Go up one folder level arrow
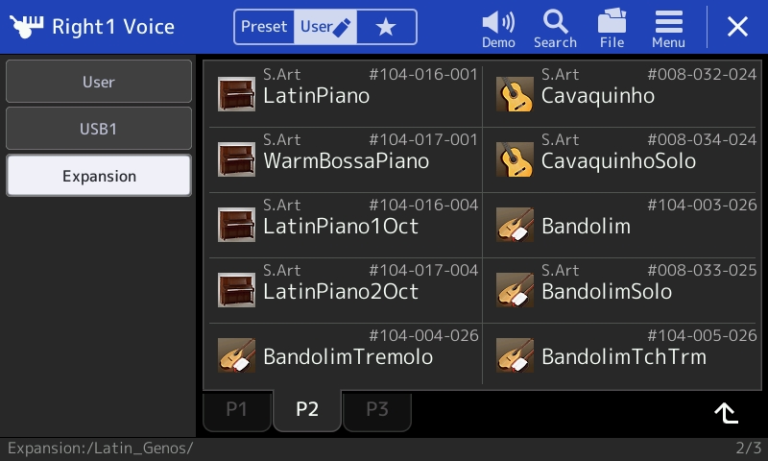Screen dimensions: 768x461 pyautogui.click(x=726, y=413)
